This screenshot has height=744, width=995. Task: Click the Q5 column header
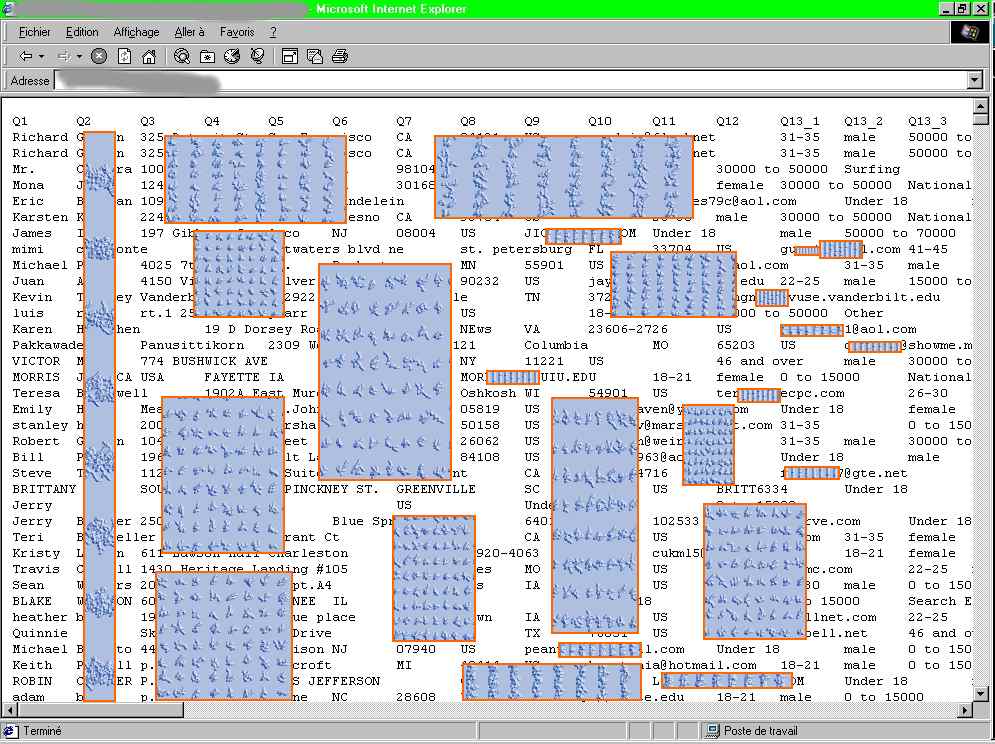(276, 121)
